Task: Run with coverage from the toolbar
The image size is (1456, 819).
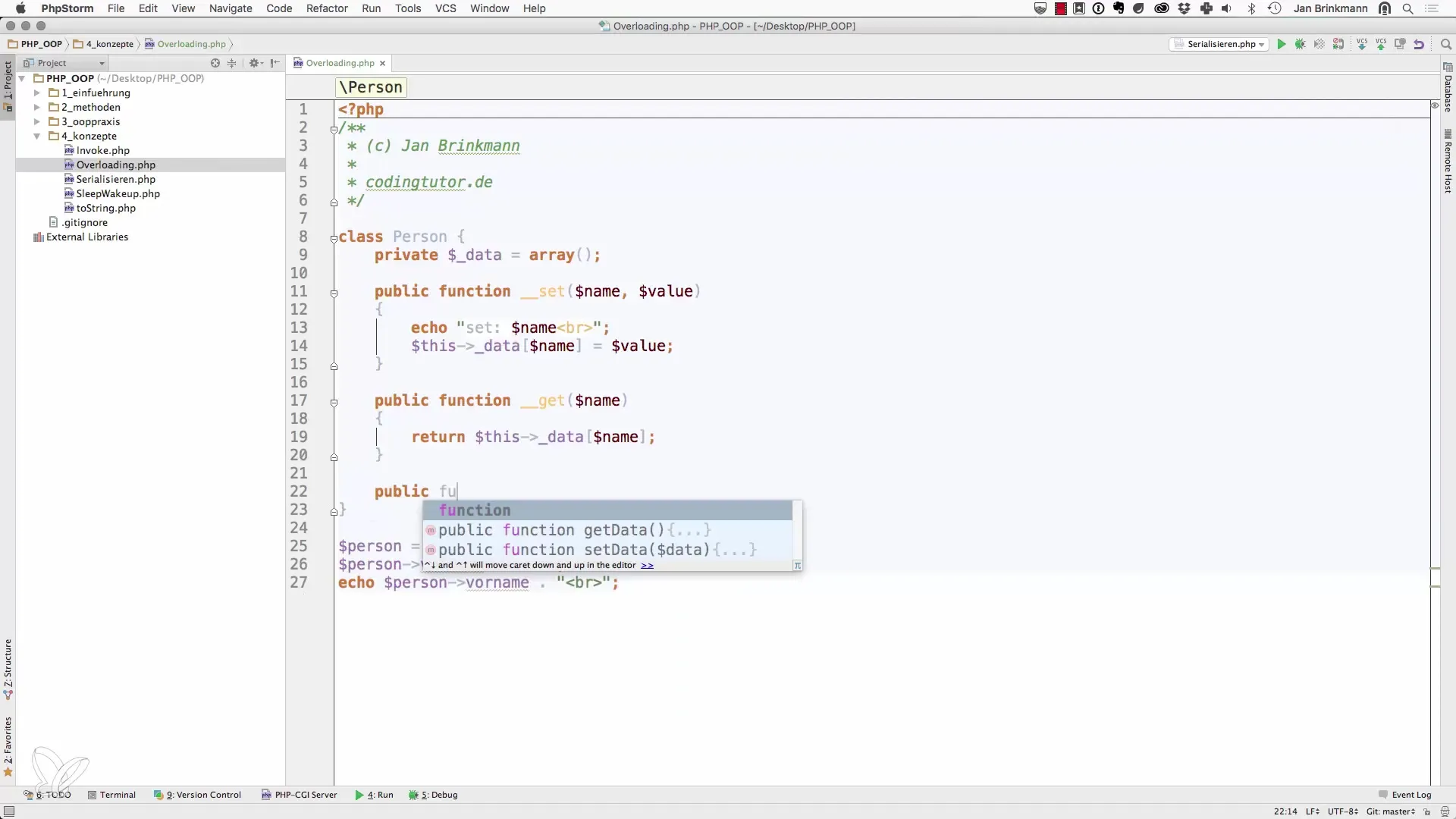Action: click(x=1319, y=44)
